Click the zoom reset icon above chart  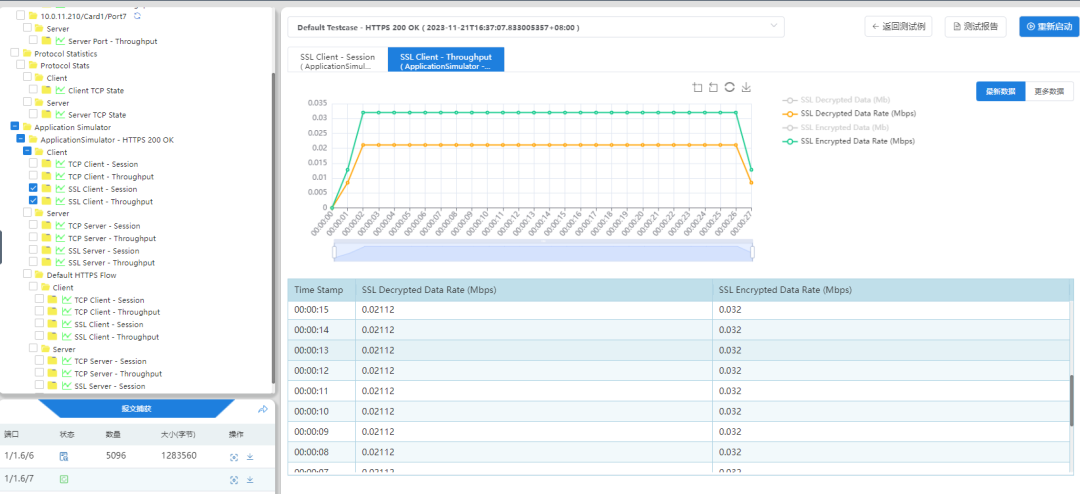pos(713,88)
